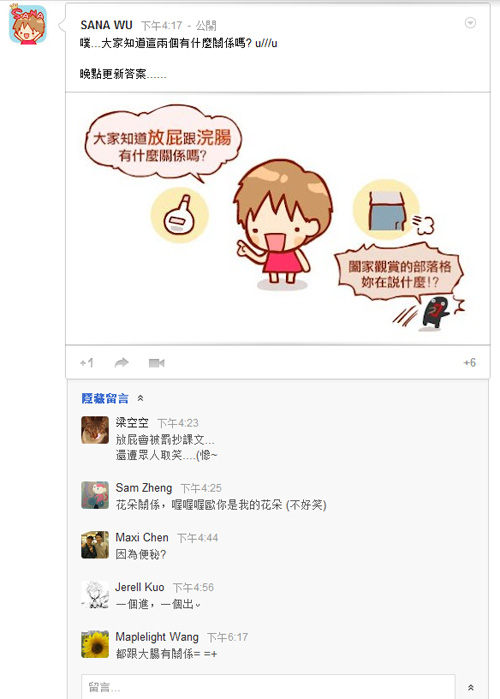Click the 留言 comment input field
Viewport: 500px width, 699px height.
coord(268,687)
